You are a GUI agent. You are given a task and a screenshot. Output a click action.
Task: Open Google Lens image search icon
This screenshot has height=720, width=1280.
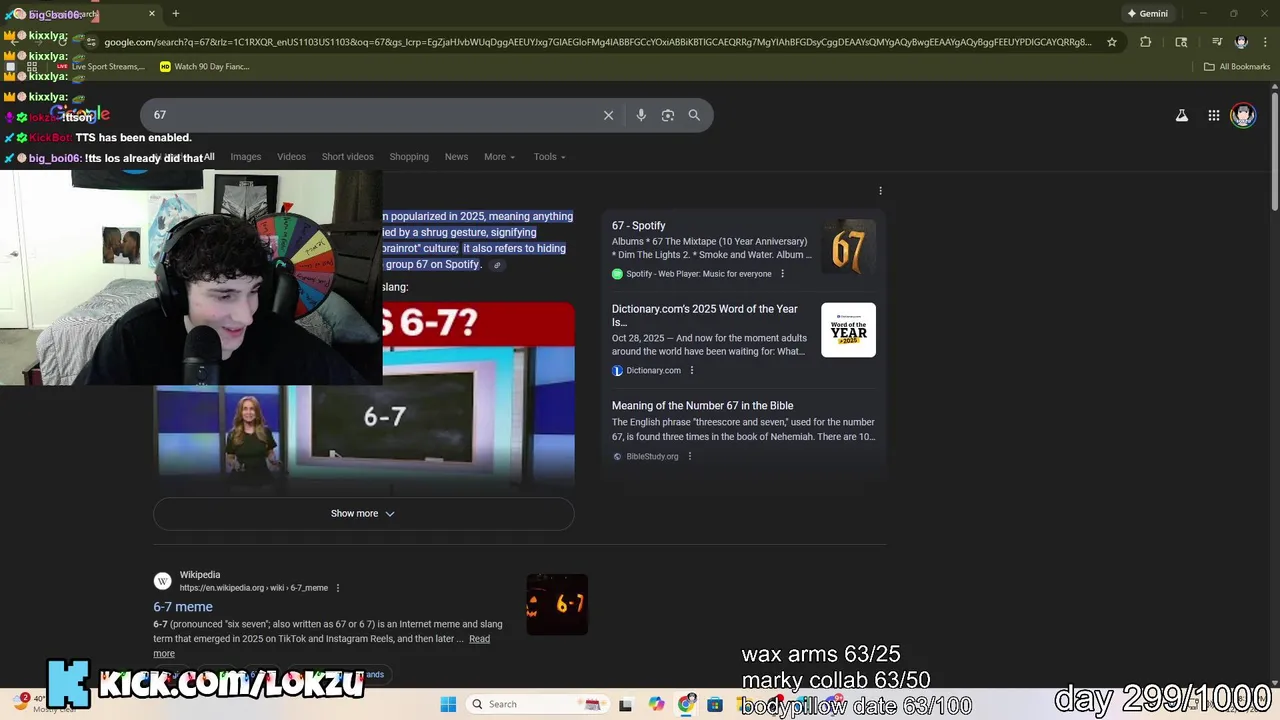coord(668,115)
